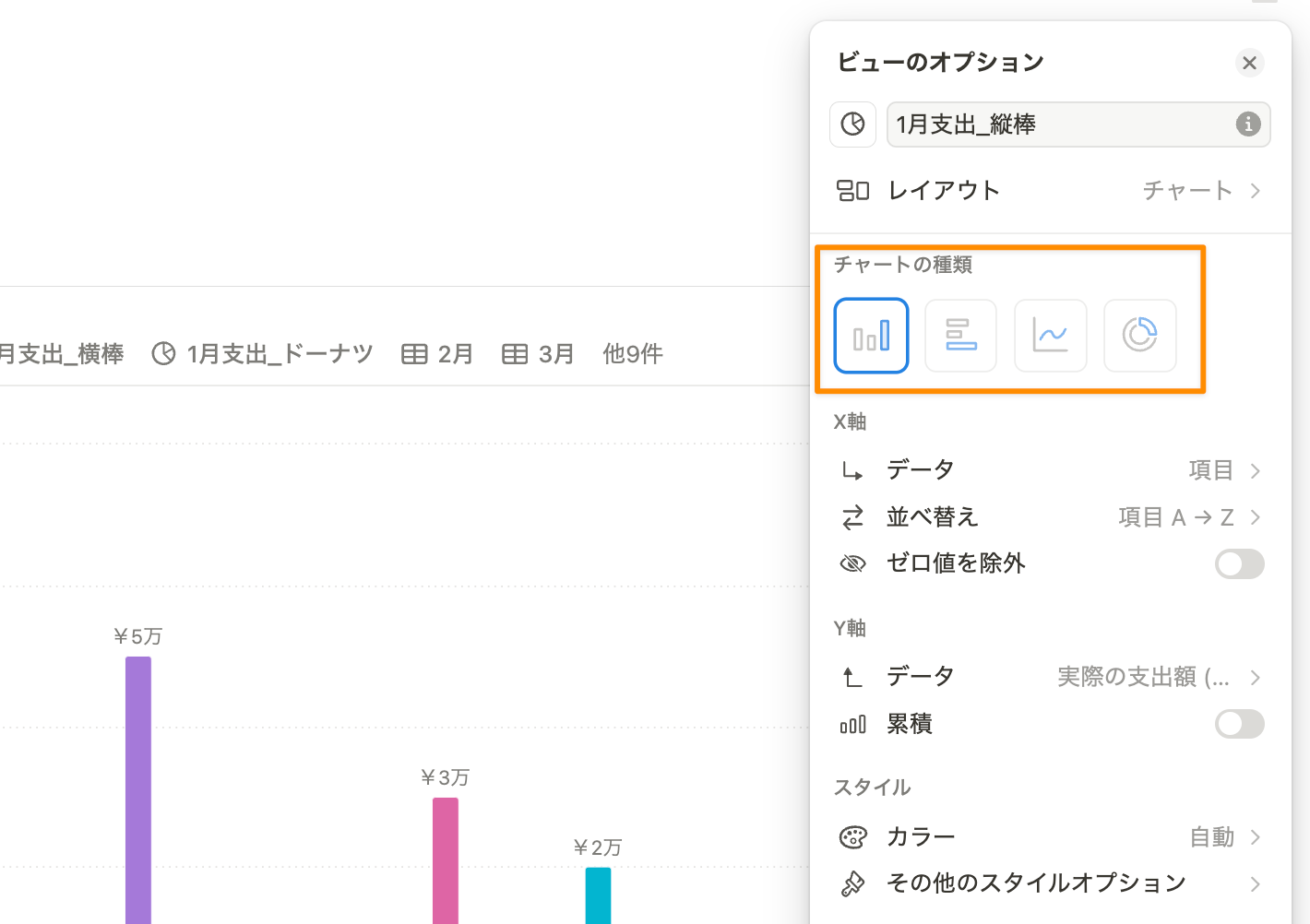Close the ビューのオプション panel
The image size is (1310, 924).
[1249, 63]
